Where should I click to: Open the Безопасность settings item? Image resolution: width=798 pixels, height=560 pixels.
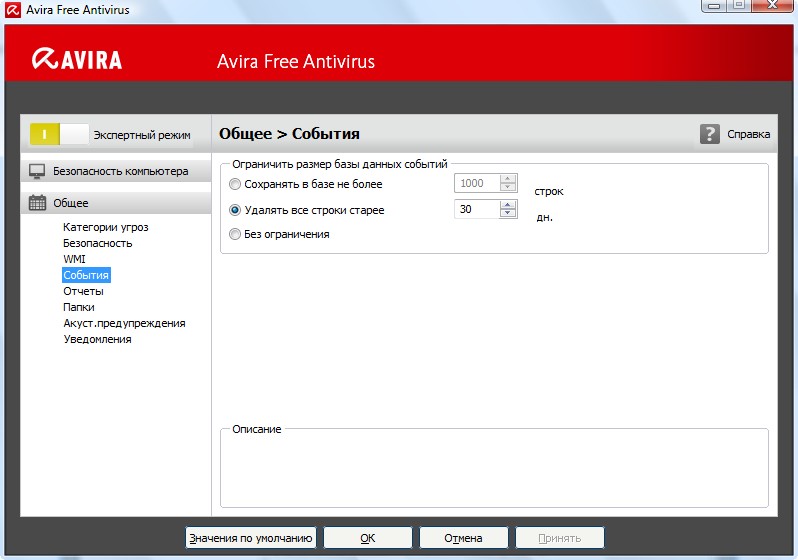(x=97, y=243)
